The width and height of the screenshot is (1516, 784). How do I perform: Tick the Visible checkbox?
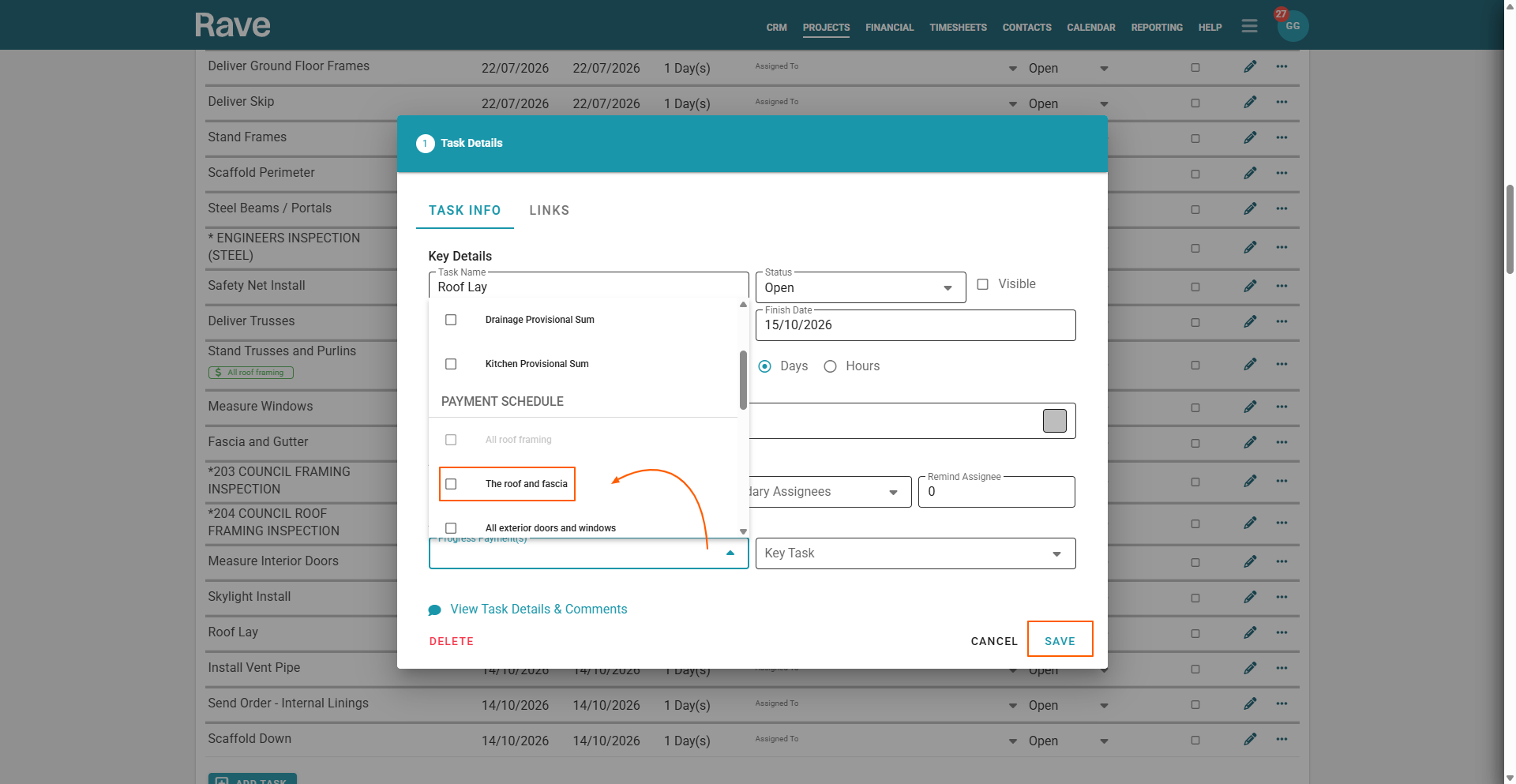[x=982, y=284]
